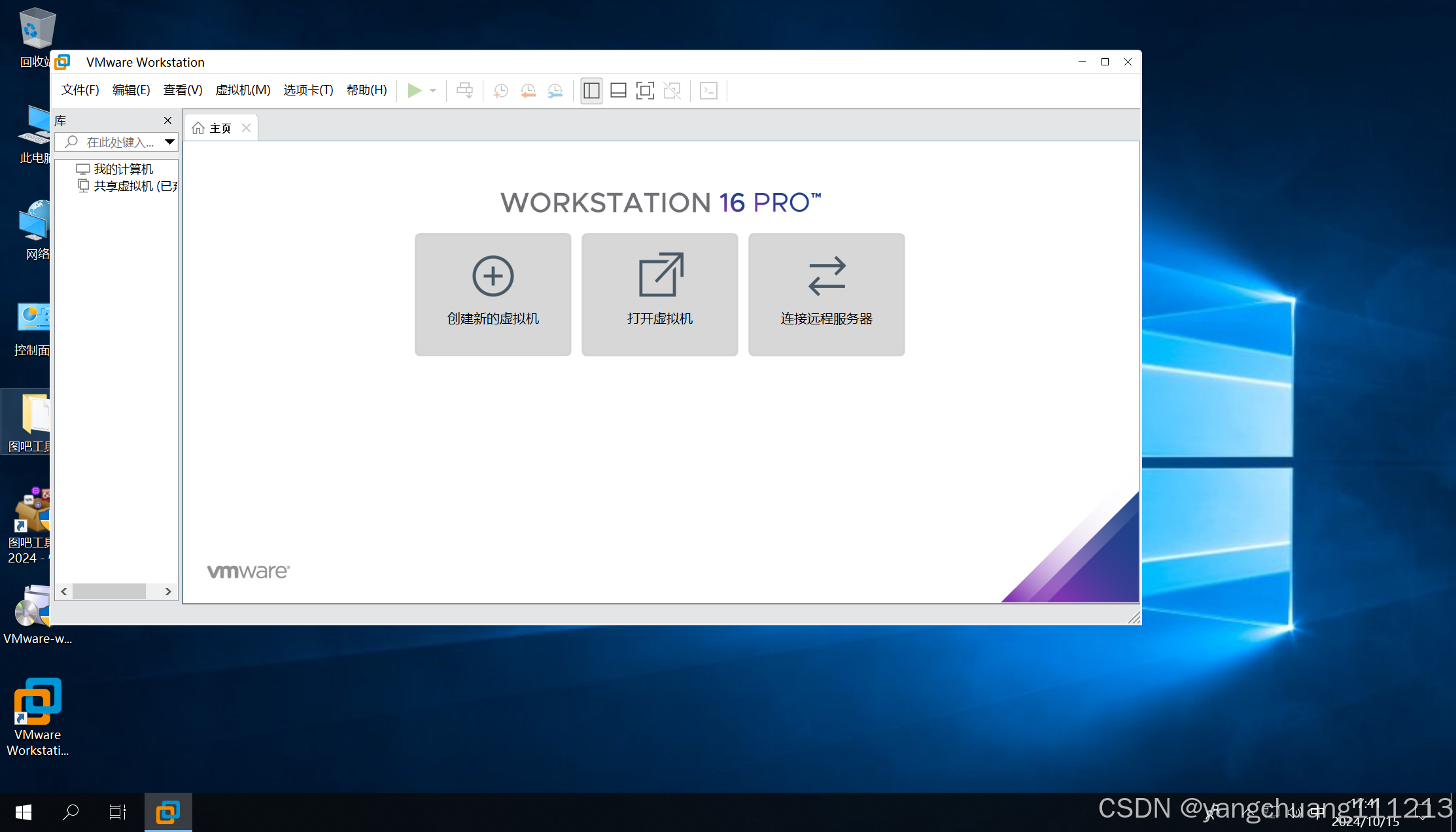Image resolution: width=1456 pixels, height=832 pixels.
Task: Open the power options dropdown arrow
Action: point(433,91)
